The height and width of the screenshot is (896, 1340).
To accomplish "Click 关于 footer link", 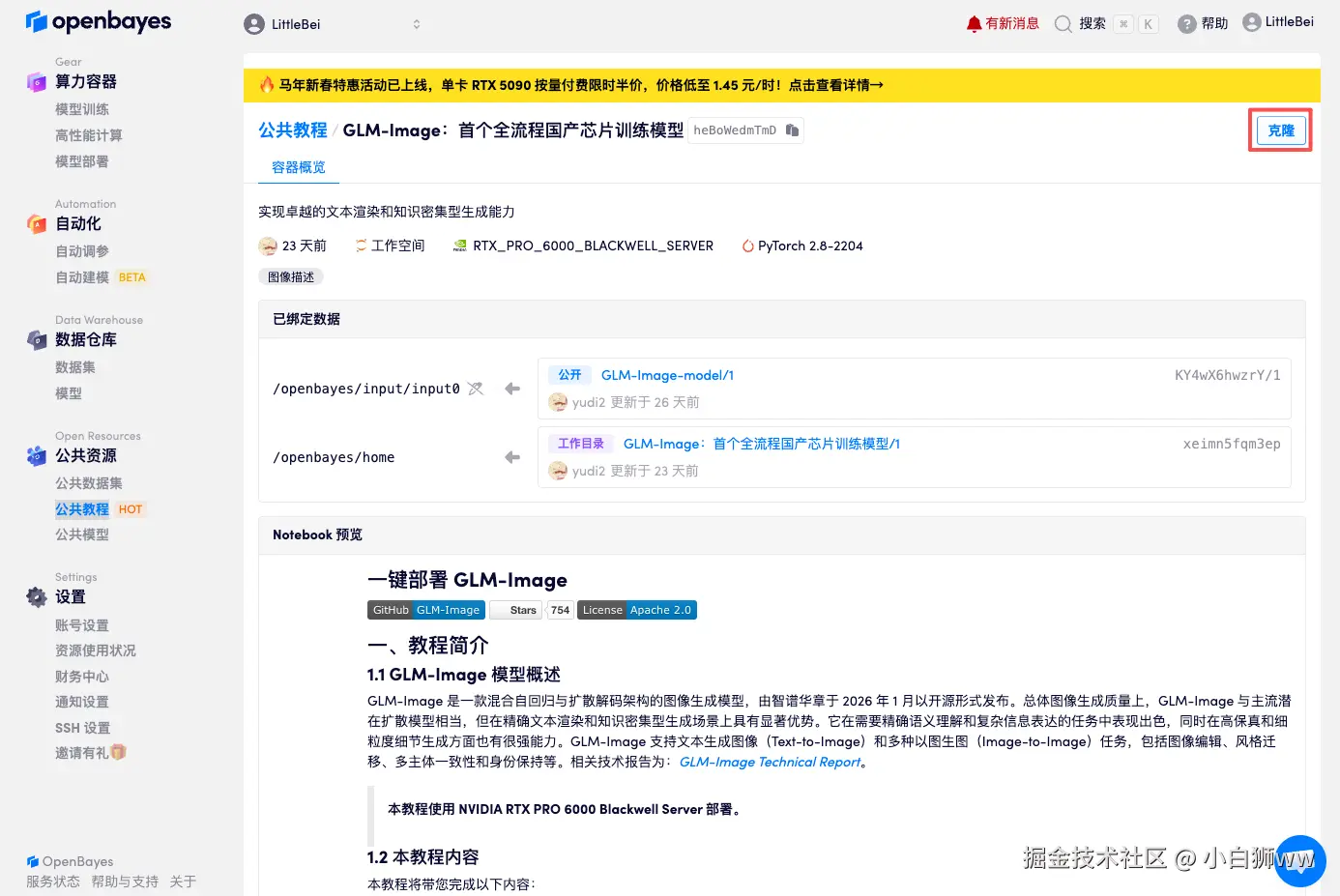I will (x=183, y=882).
